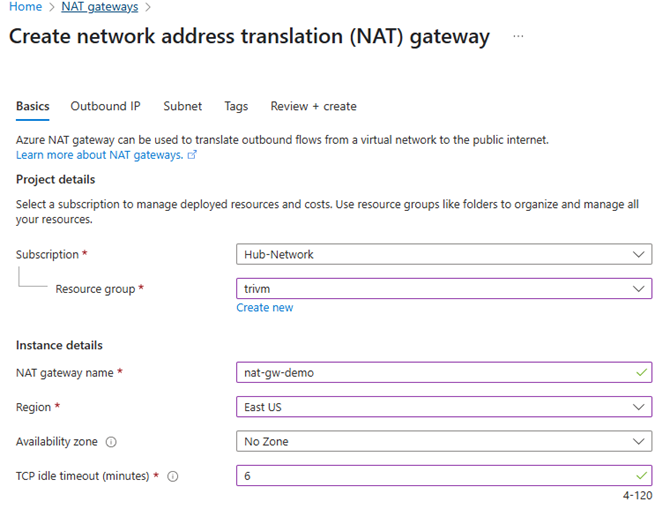Open Learn more about NAT gateways link
The height and width of the screenshot is (524, 670).
pos(99,155)
